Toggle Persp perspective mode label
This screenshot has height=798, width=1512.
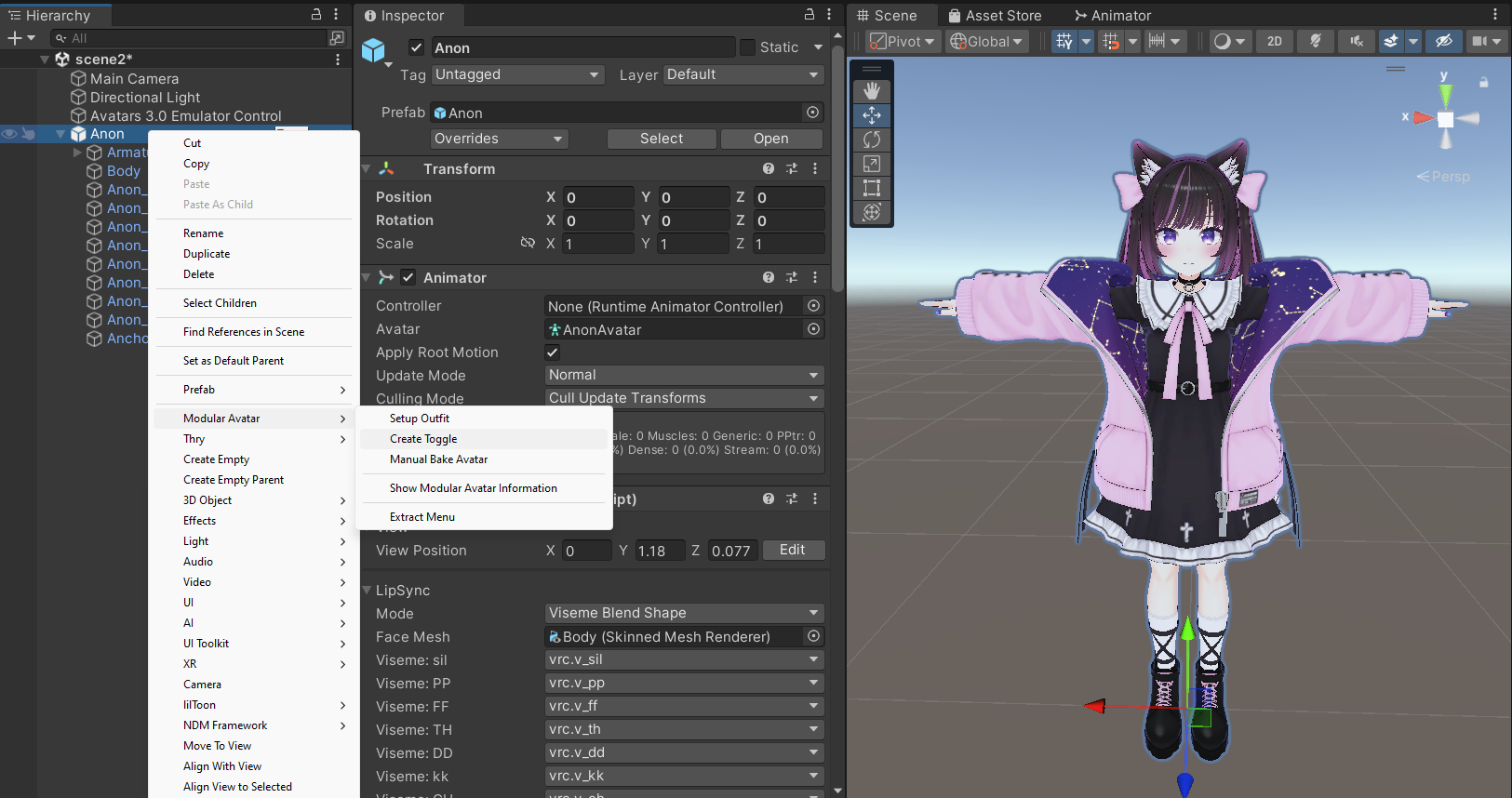tap(1443, 177)
